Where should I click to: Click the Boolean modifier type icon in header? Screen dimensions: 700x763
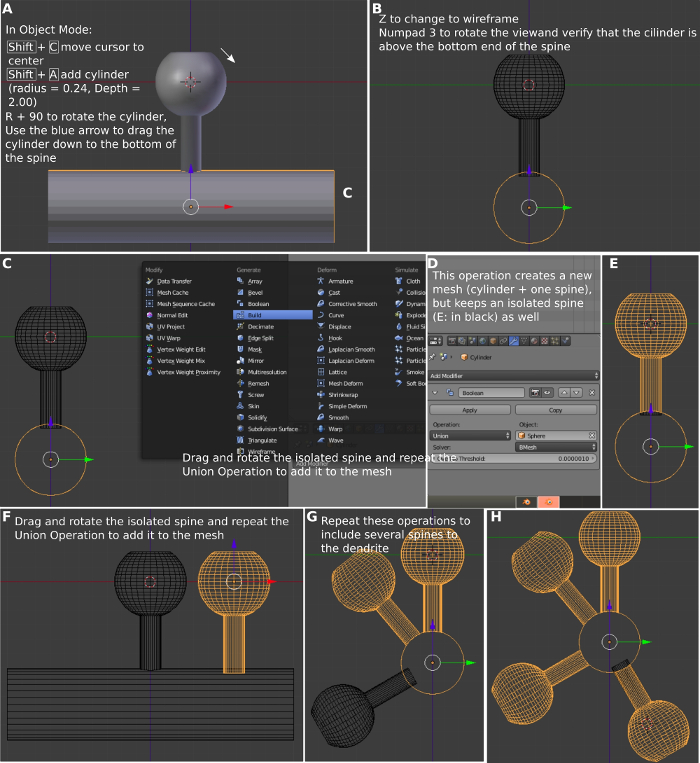click(x=450, y=392)
